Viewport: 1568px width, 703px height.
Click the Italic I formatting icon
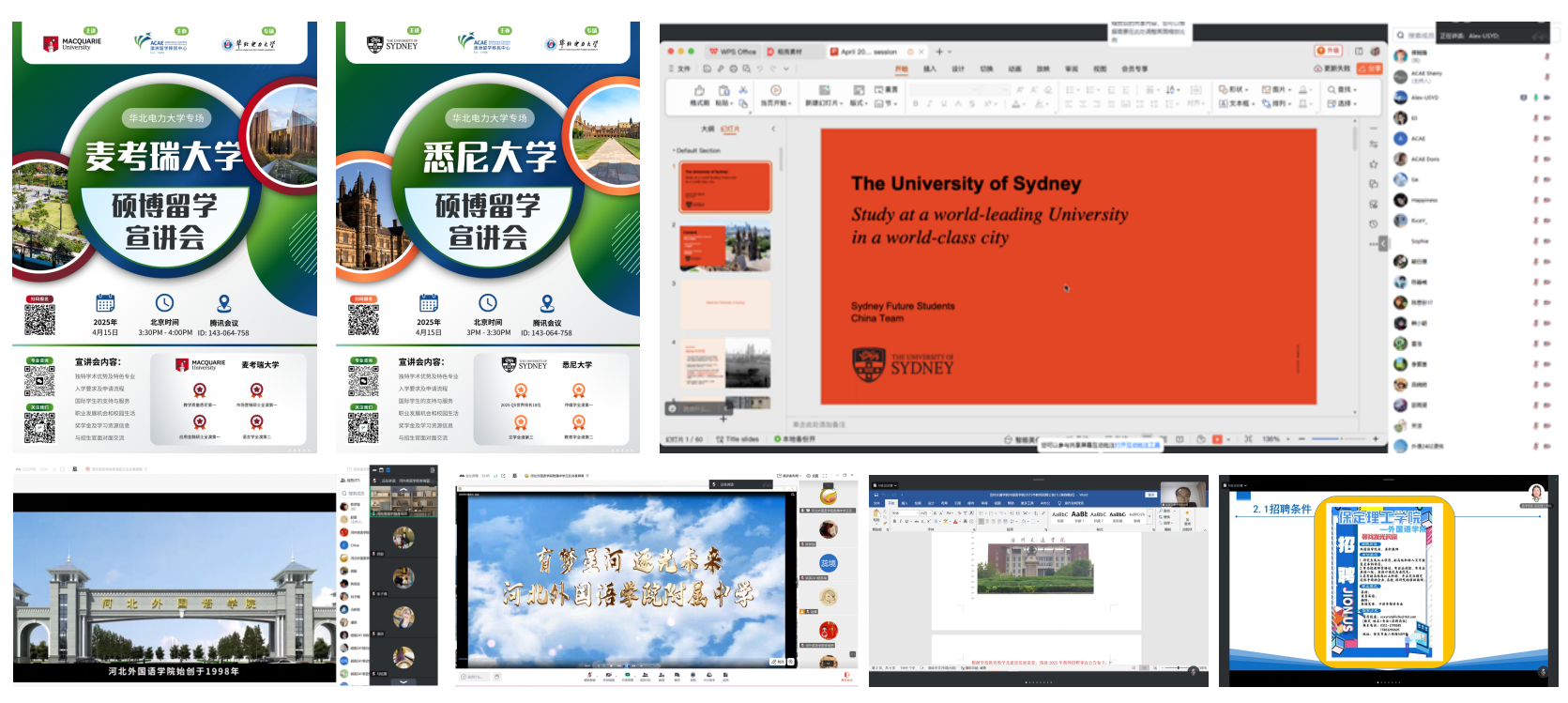[930, 103]
